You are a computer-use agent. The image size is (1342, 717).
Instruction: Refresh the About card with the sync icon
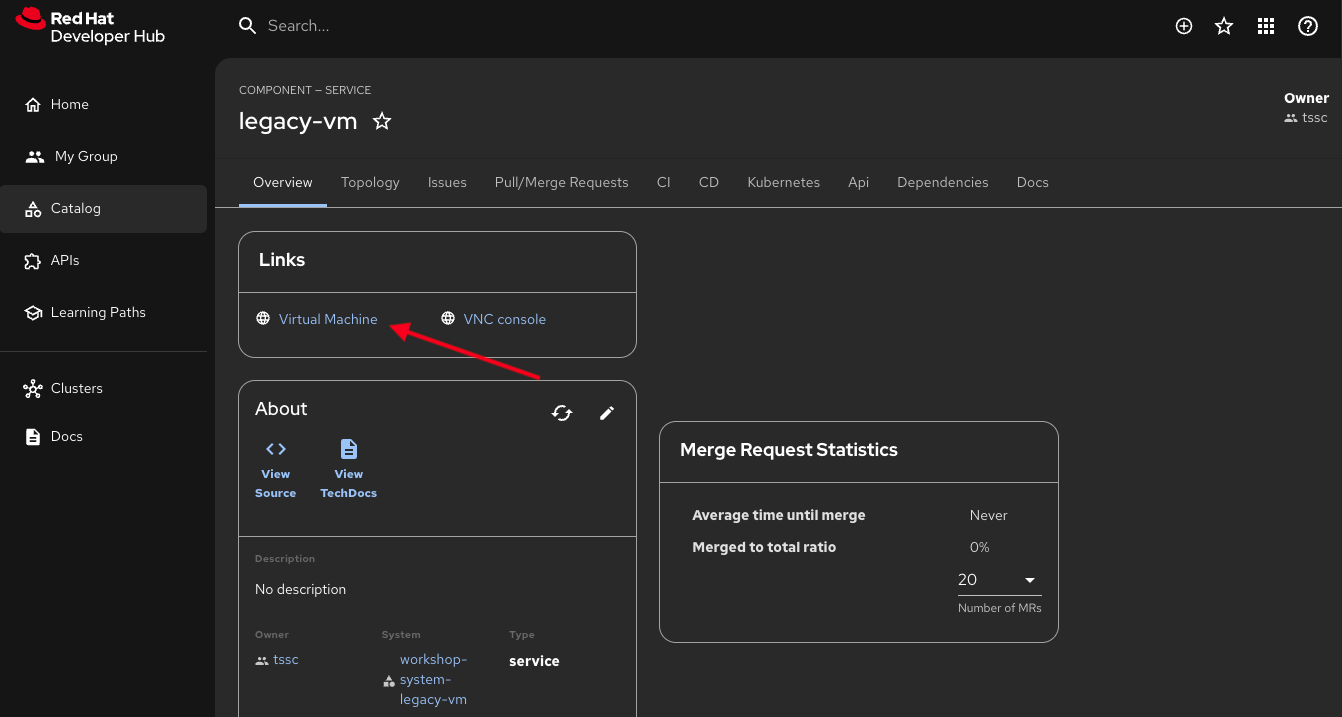pyautogui.click(x=562, y=413)
